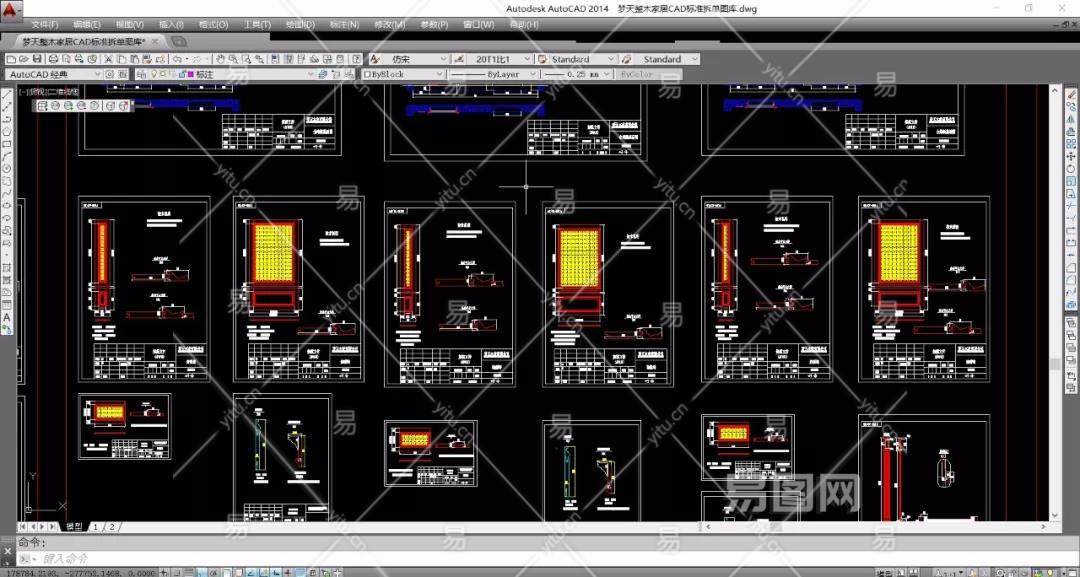Click the workspace settings gear icon
The width and height of the screenshot is (1080, 577).
point(109,74)
